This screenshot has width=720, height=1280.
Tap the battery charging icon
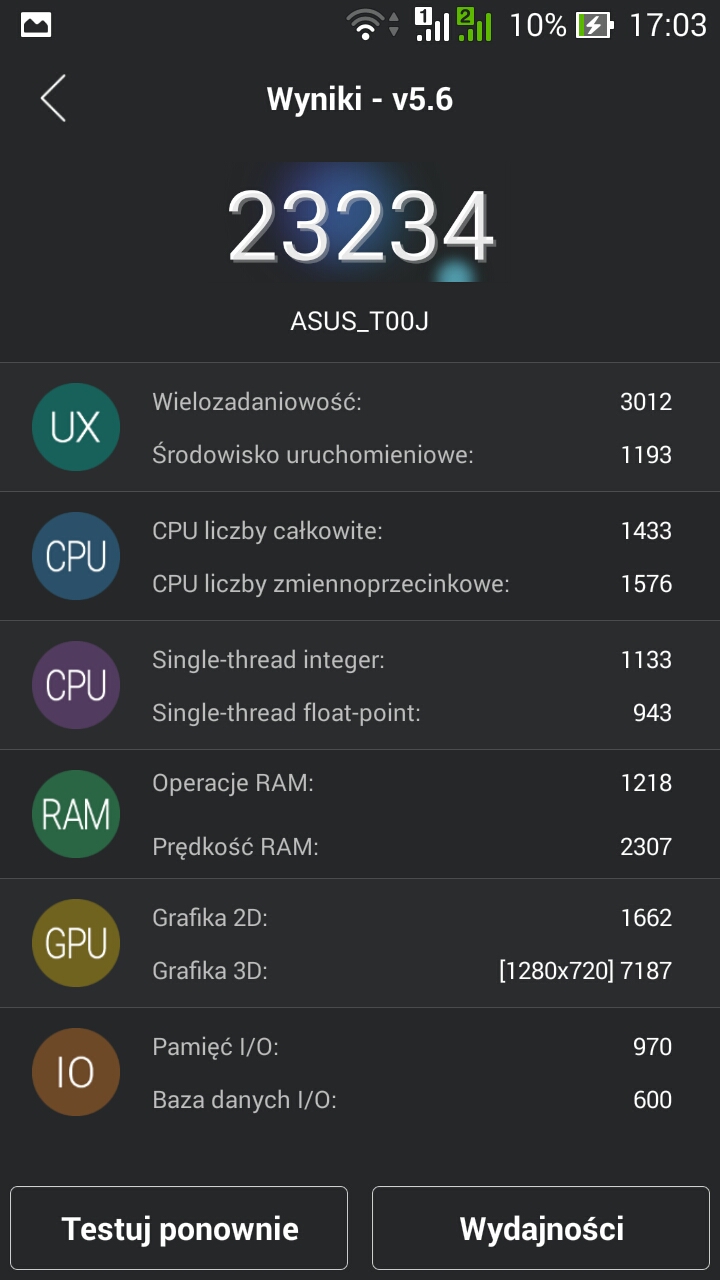[x=594, y=25]
